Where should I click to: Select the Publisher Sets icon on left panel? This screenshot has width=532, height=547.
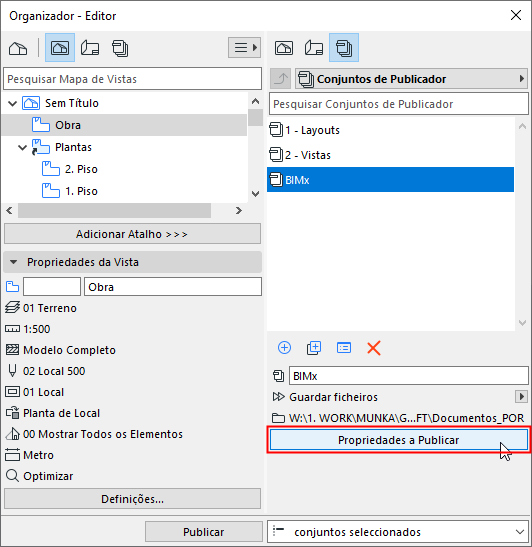[120, 48]
